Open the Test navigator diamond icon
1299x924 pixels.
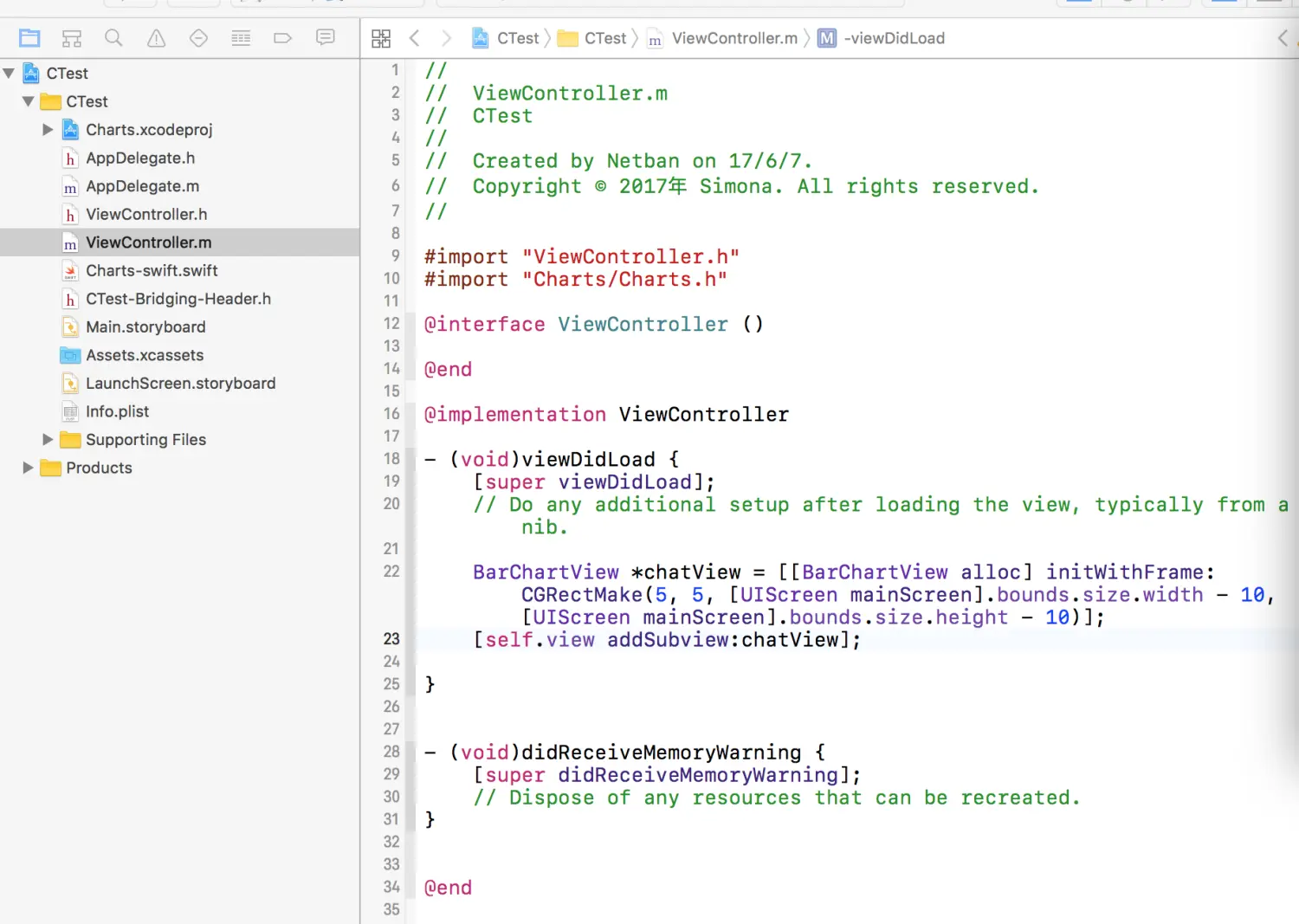(x=198, y=38)
